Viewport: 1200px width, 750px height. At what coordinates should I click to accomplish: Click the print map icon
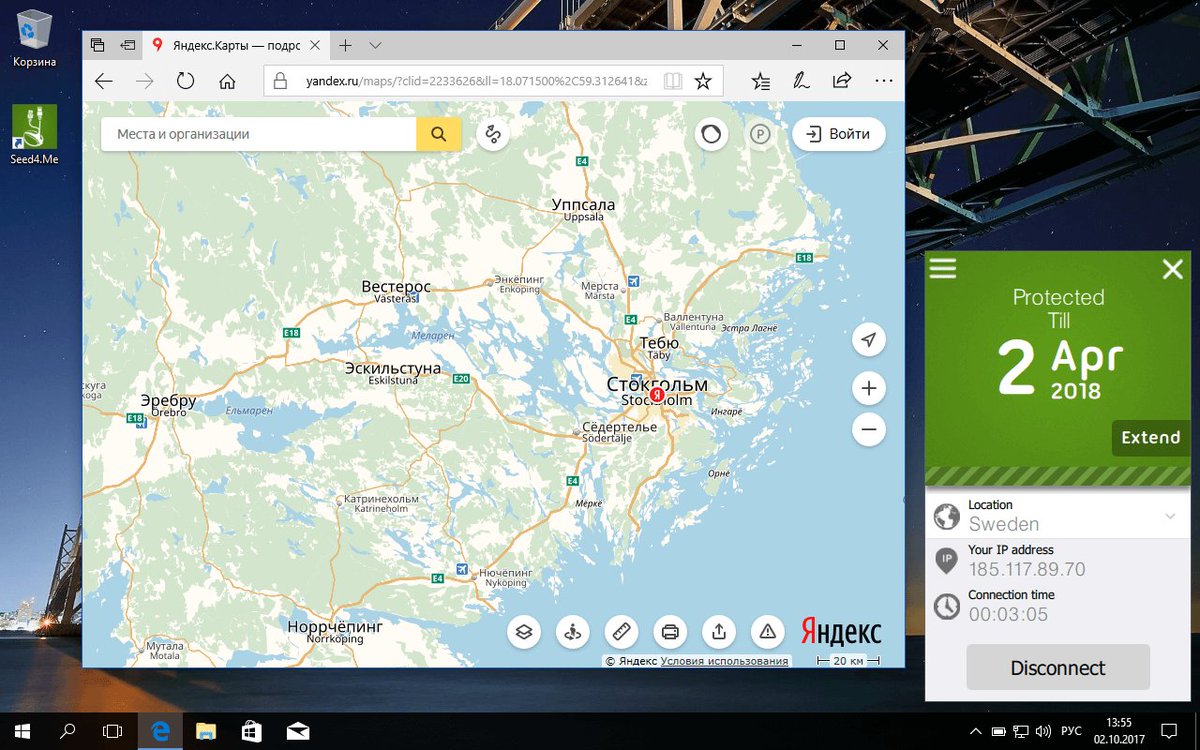click(x=670, y=632)
